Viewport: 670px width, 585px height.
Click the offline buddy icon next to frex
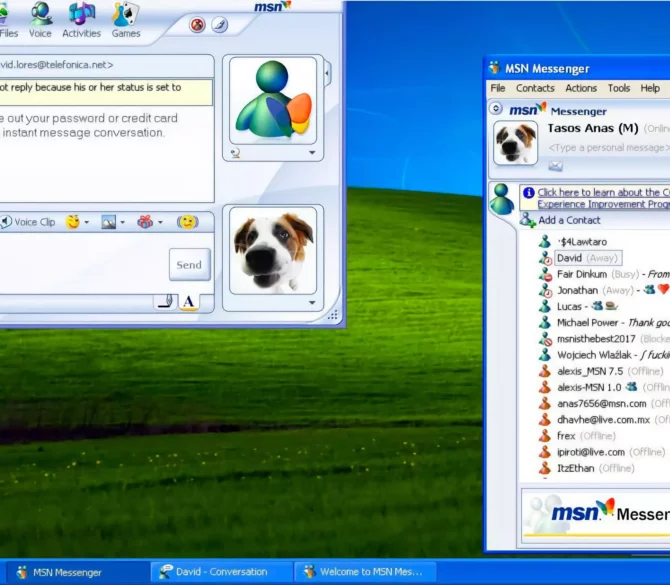(545, 436)
